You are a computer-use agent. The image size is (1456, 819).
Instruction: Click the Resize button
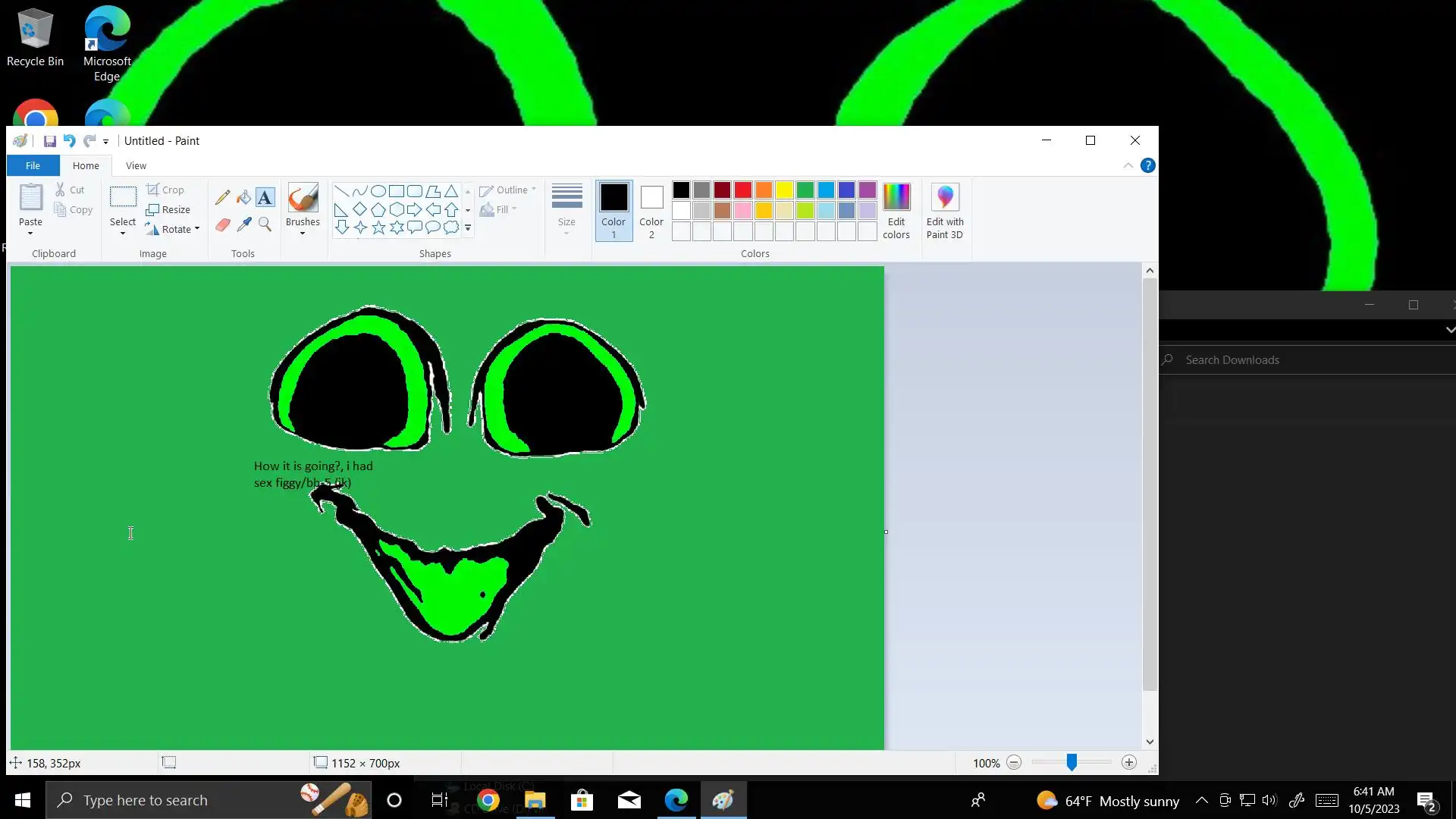click(168, 210)
